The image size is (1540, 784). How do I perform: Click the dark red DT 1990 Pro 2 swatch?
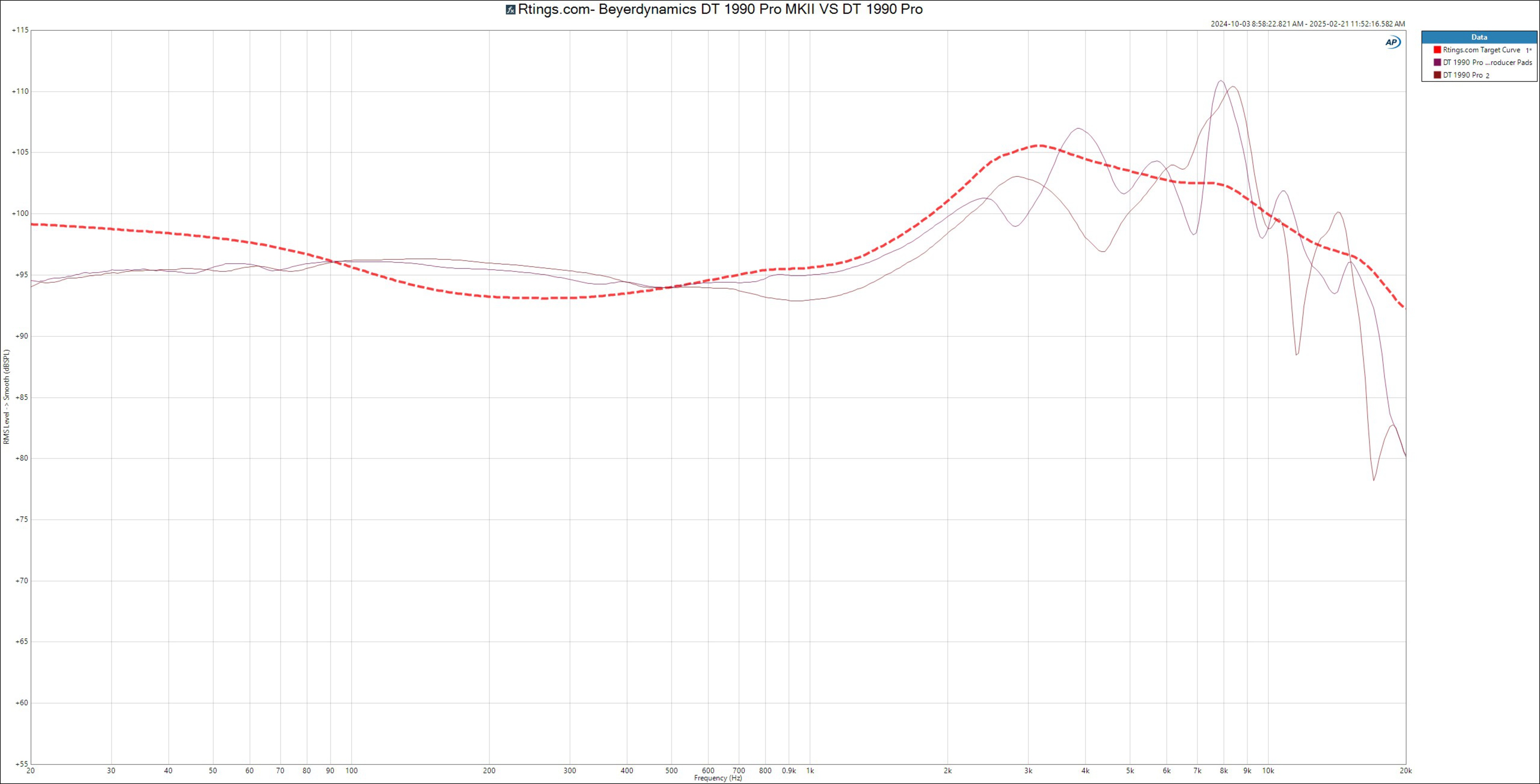pyautogui.click(x=1437, y=75)
